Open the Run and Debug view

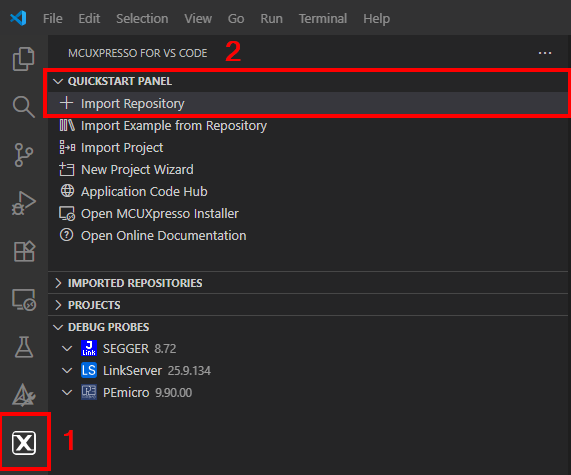(x=24, y=203)
